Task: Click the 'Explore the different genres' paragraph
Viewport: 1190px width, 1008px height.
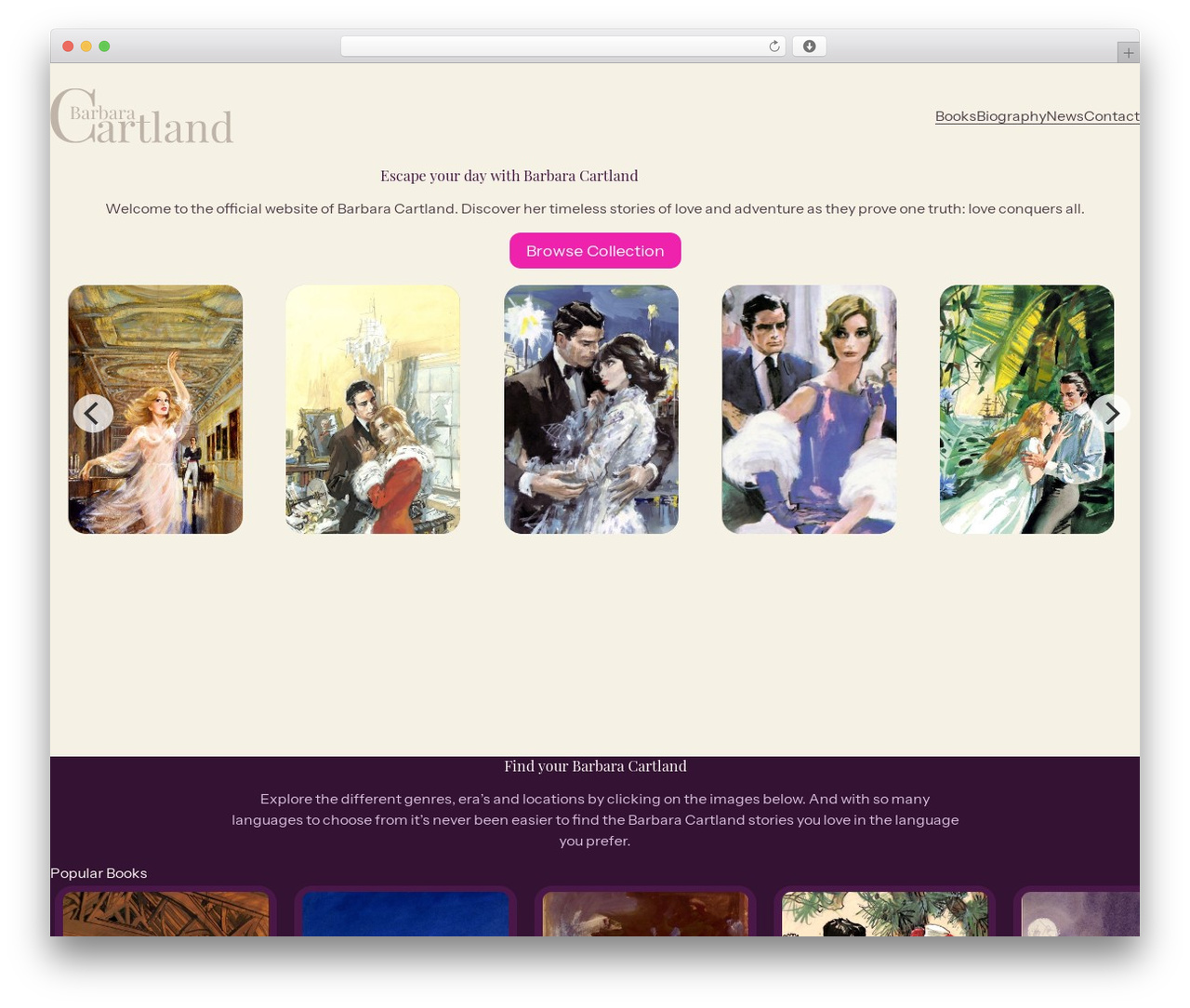Action: 595,819
